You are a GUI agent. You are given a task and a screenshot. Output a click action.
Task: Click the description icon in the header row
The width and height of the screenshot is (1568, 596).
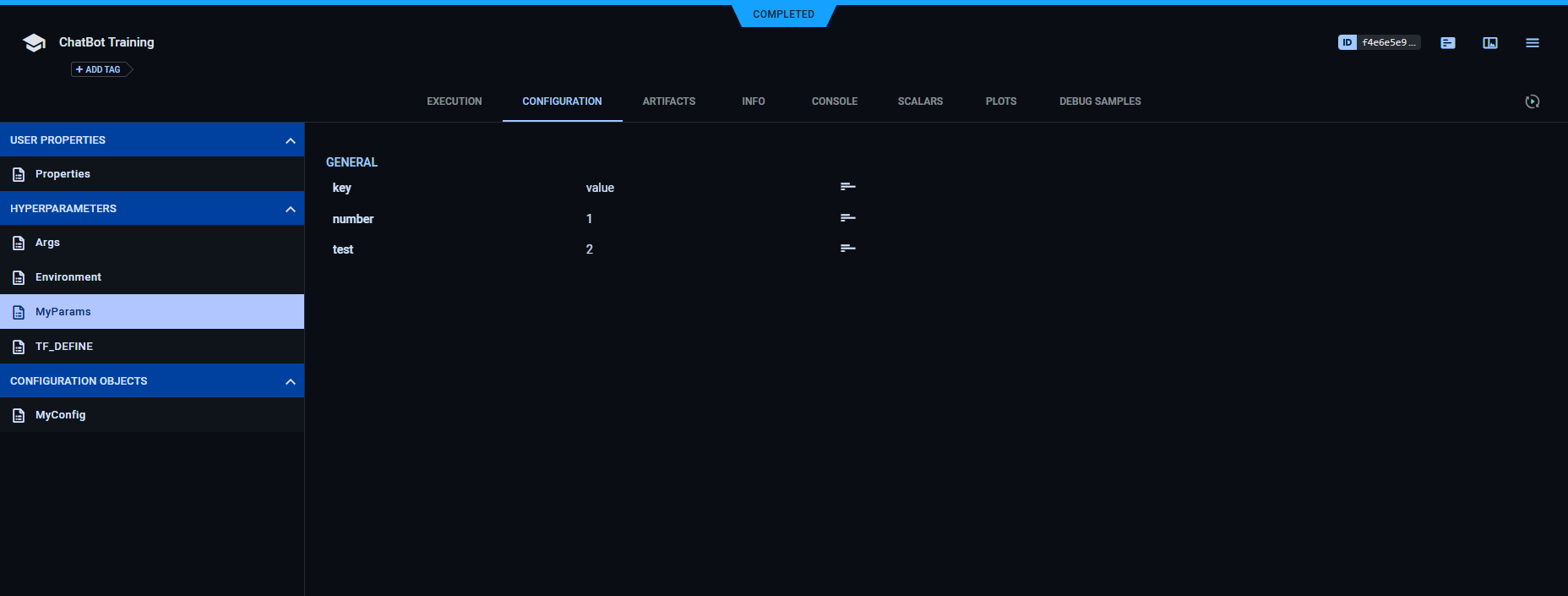[x=847, y=187]
